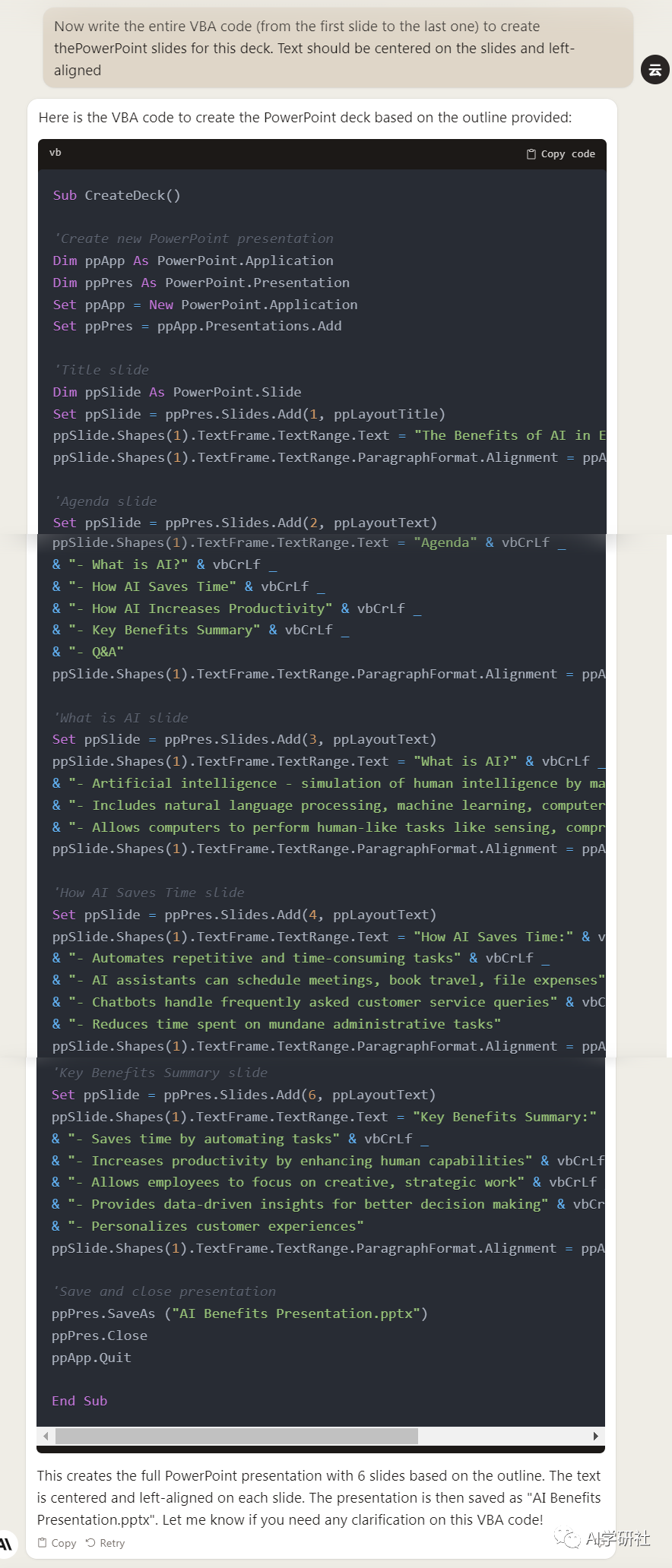Click the horizontal scrollbar thumb under the code
Viewport: 672px width, 1568px height.
coord(236,1436)
